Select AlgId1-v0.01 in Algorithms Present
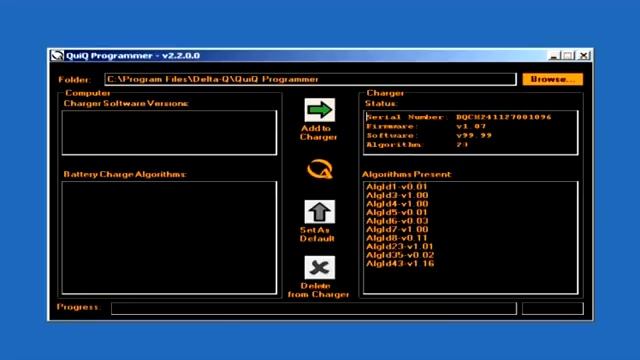 click(x=396, y=187)
